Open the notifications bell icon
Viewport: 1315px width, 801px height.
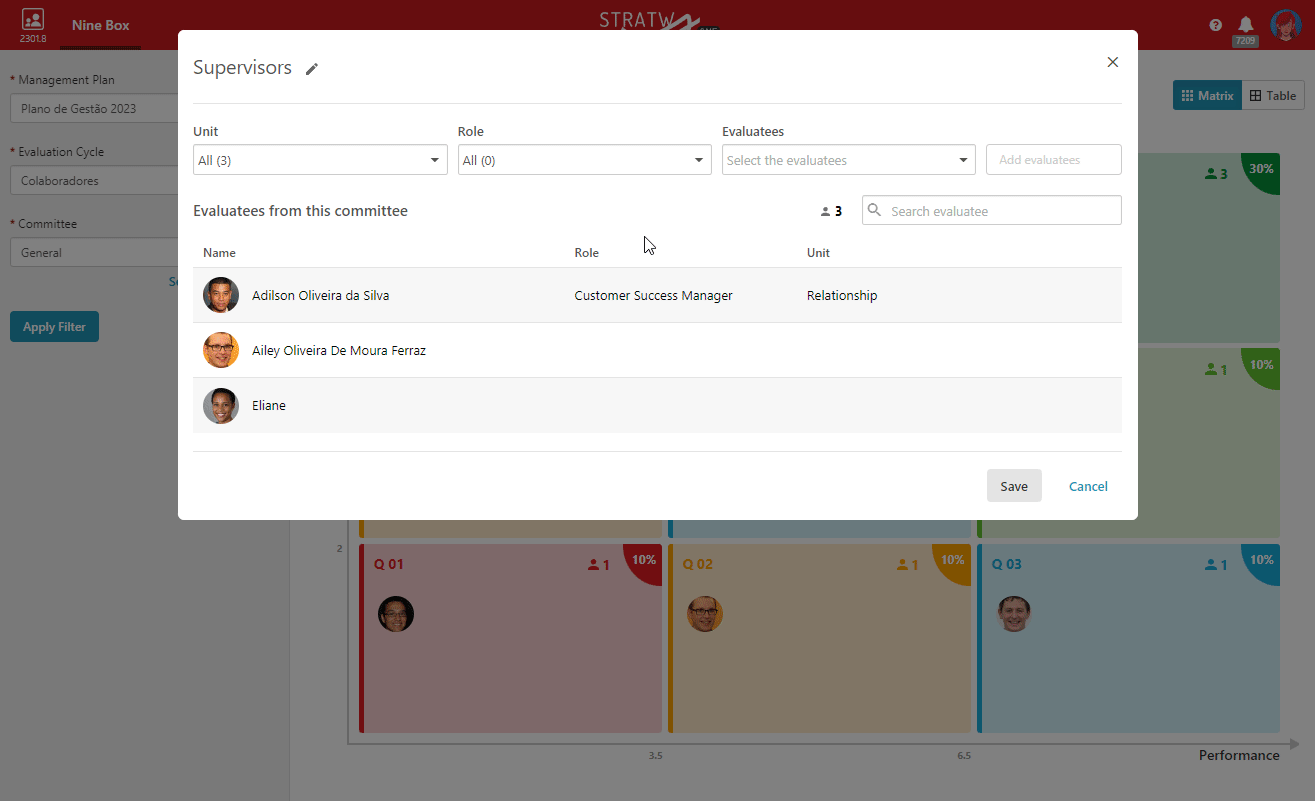click(1246, 24)
